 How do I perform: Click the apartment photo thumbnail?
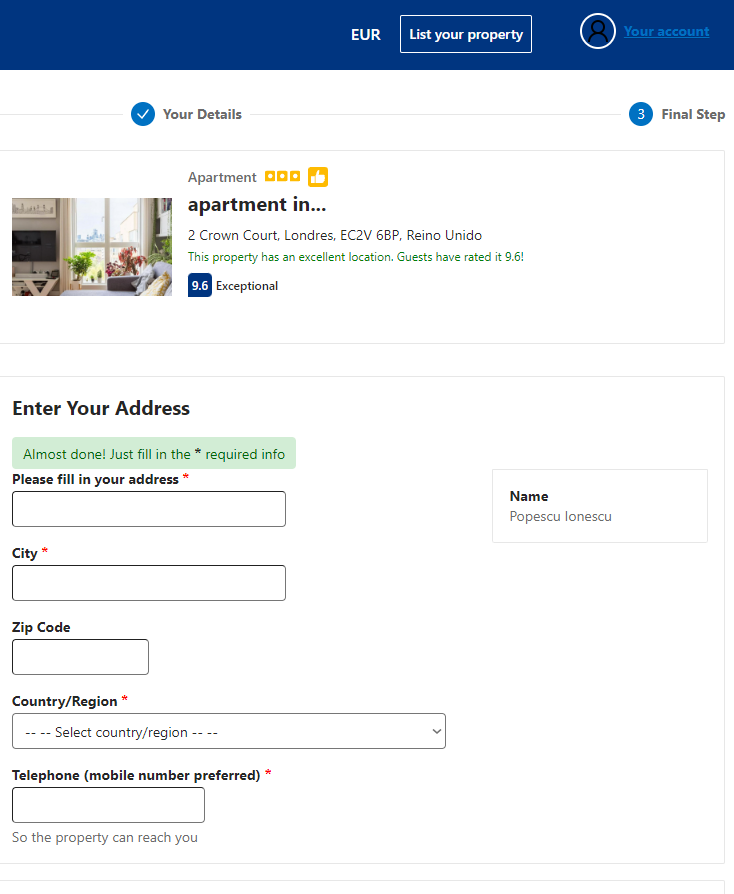click(x=92, y=247)
